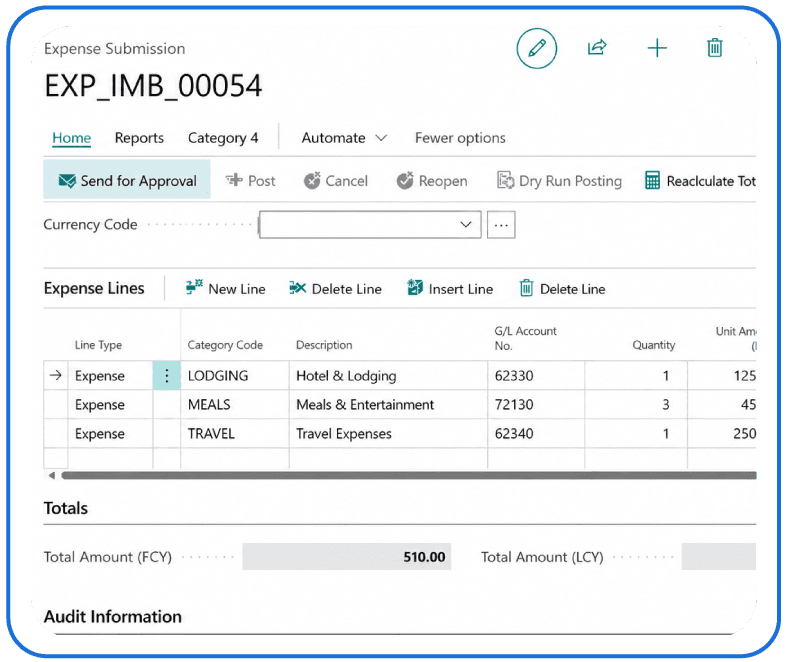Click the MEALS category code cell

point(235,404)
